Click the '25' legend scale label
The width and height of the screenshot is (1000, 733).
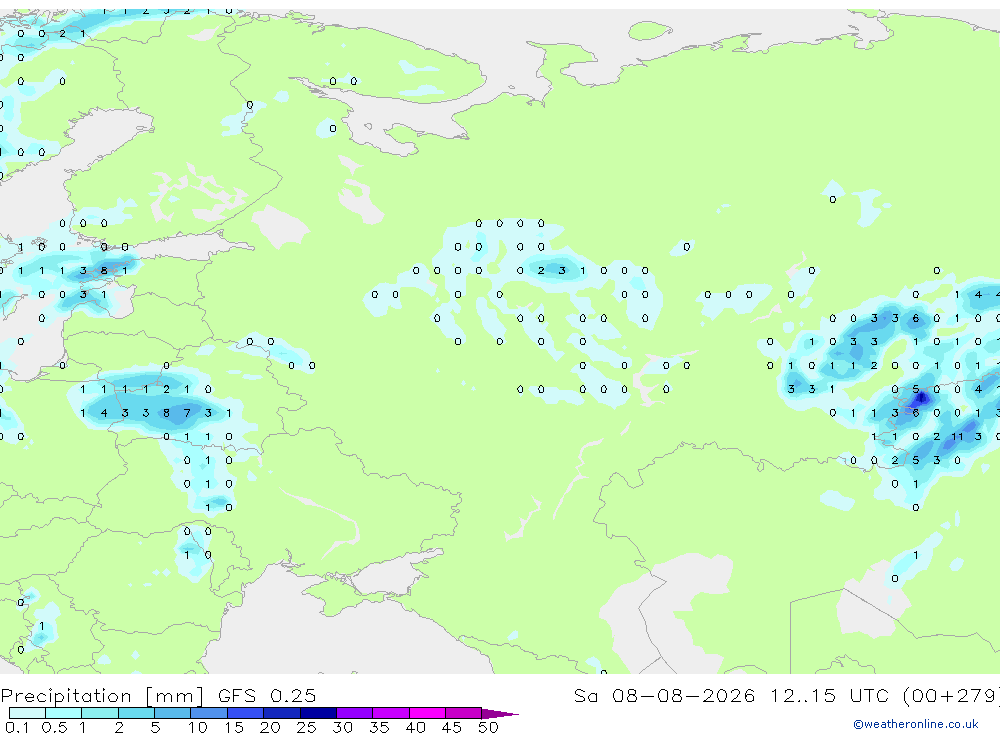306,727
